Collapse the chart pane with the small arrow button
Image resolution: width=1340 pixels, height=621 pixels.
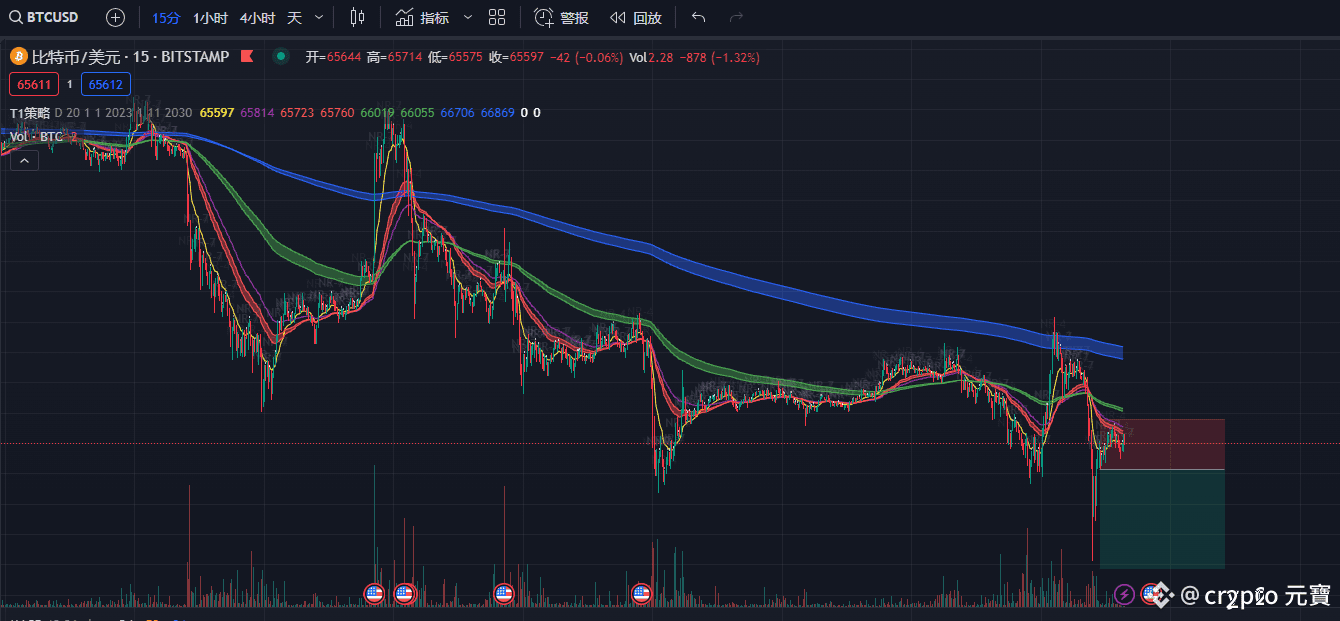(x=24, y=160)
